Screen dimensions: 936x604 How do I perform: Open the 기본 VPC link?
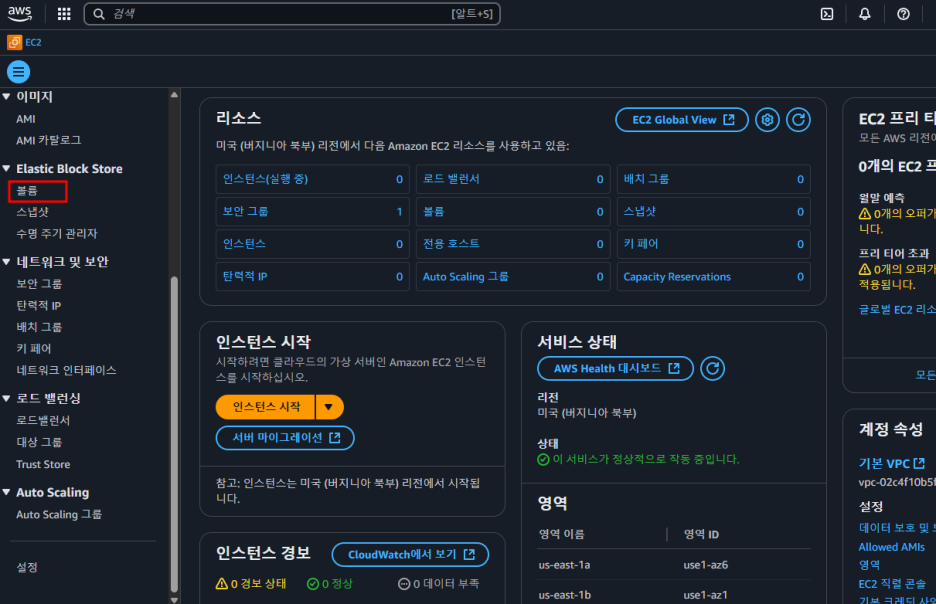tap(892, 463)
